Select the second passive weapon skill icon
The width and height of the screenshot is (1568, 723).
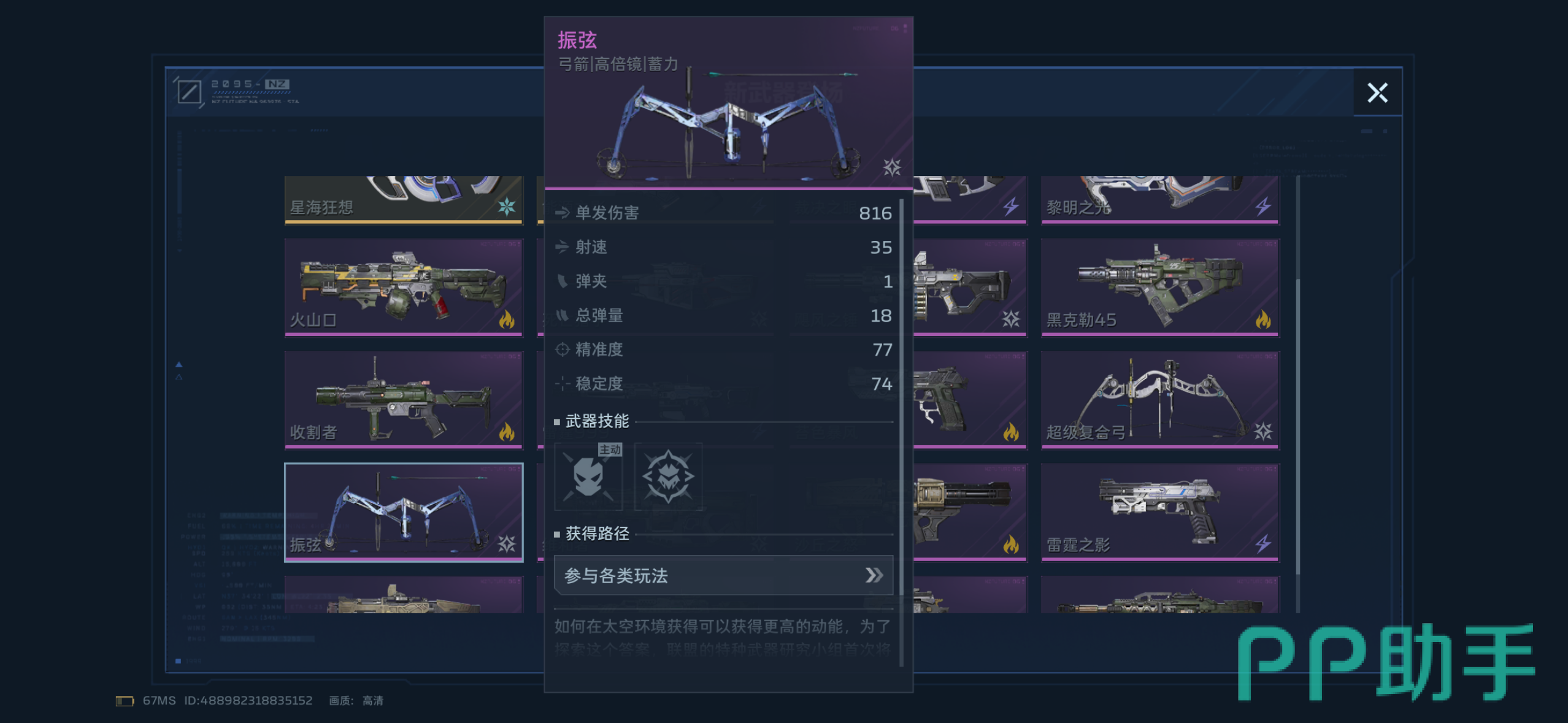tap(668, 476)
